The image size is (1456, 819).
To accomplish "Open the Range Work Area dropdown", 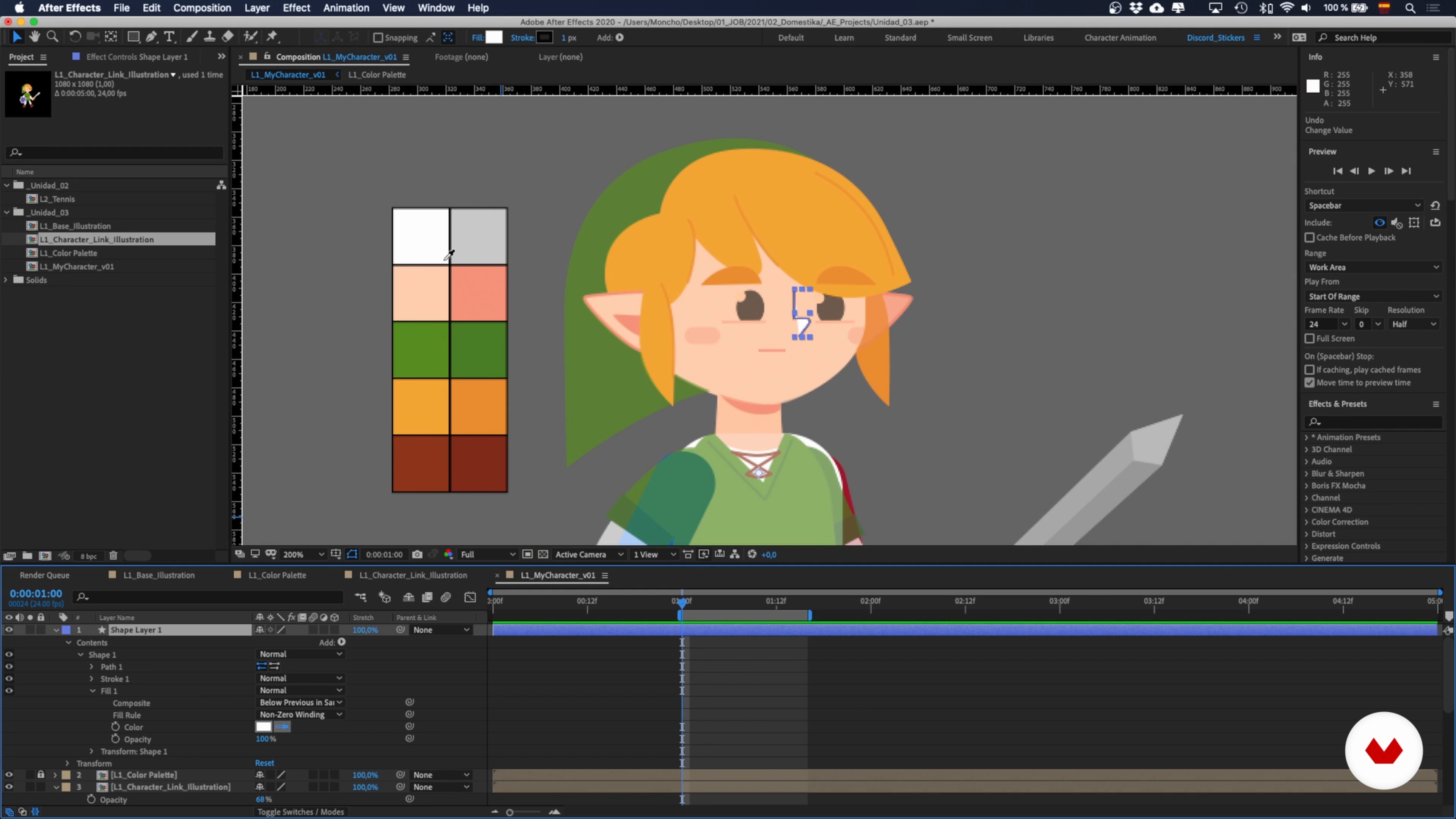I will (x=1373, y=267).
